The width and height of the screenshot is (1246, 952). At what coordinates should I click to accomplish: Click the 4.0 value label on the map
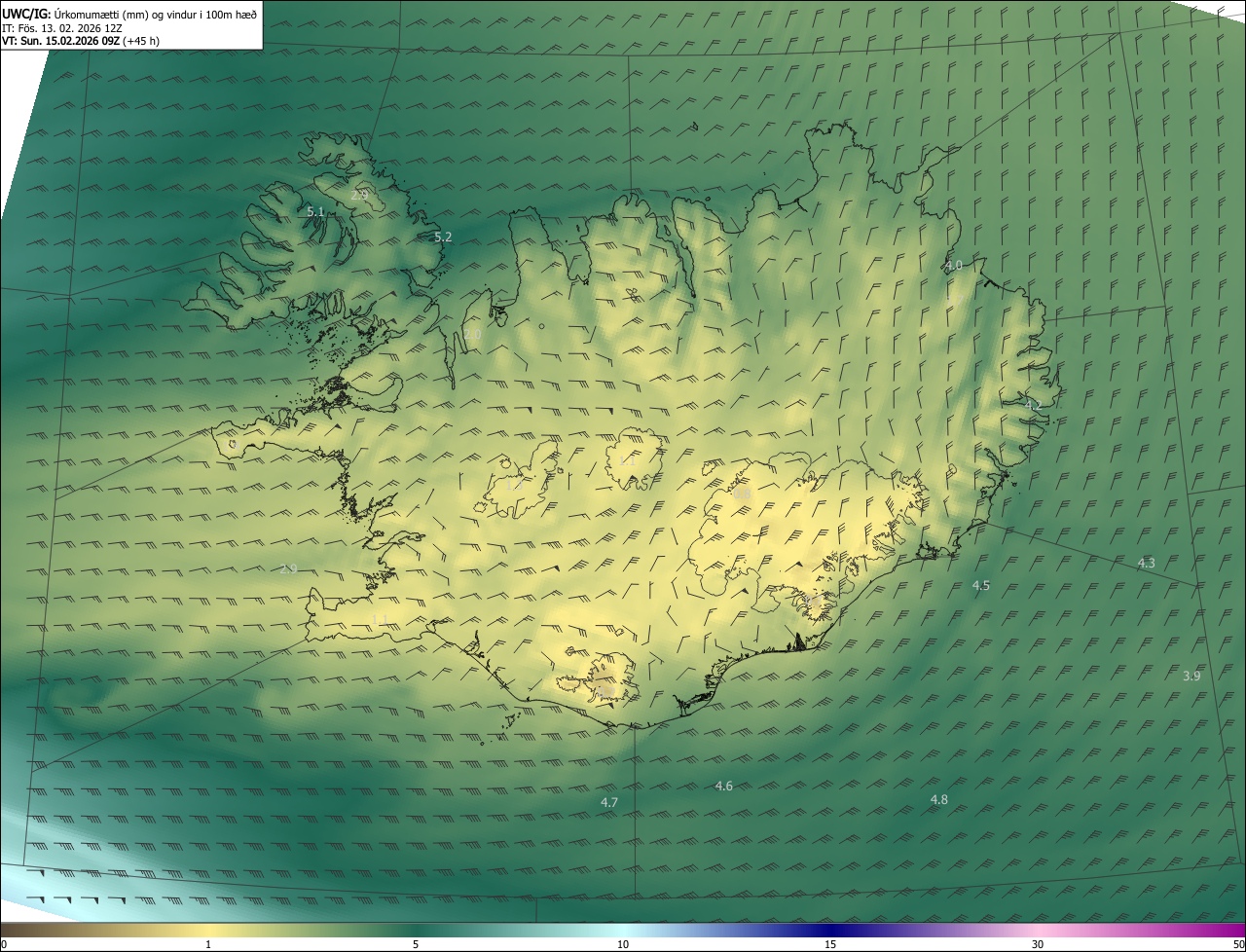(x=954, y=265)
